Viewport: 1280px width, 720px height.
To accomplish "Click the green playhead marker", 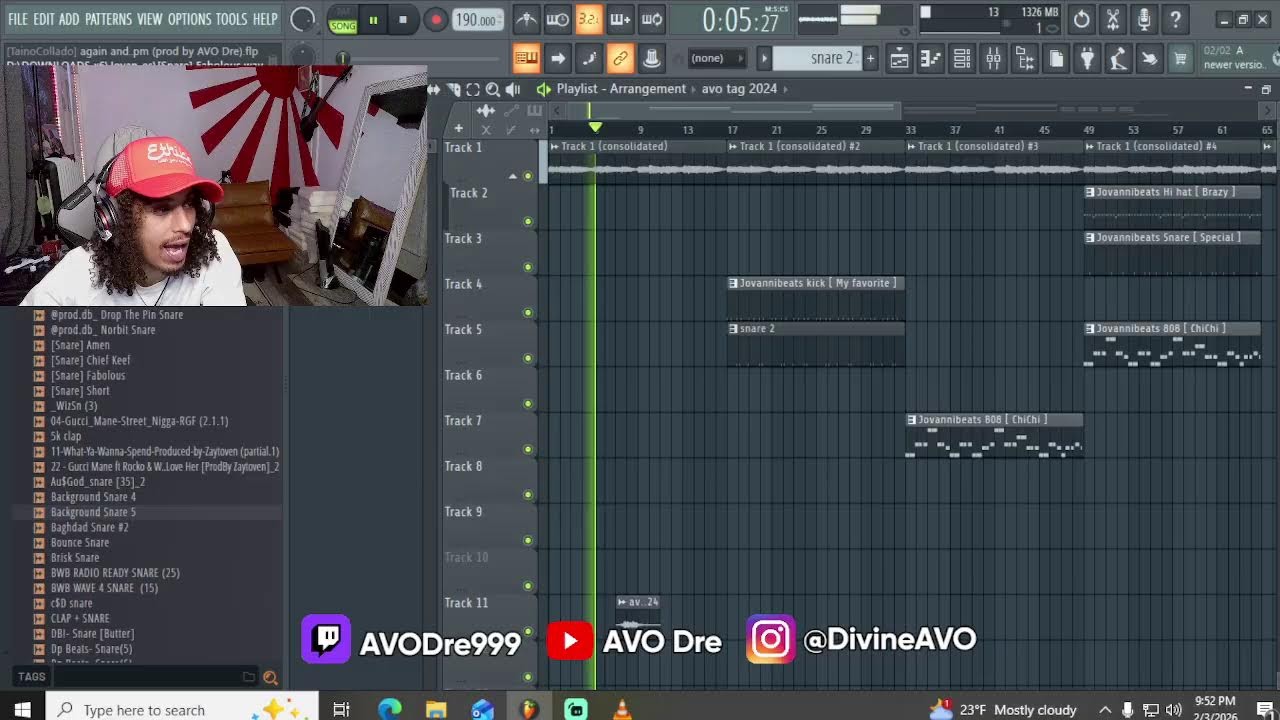I will coord(595,128).
